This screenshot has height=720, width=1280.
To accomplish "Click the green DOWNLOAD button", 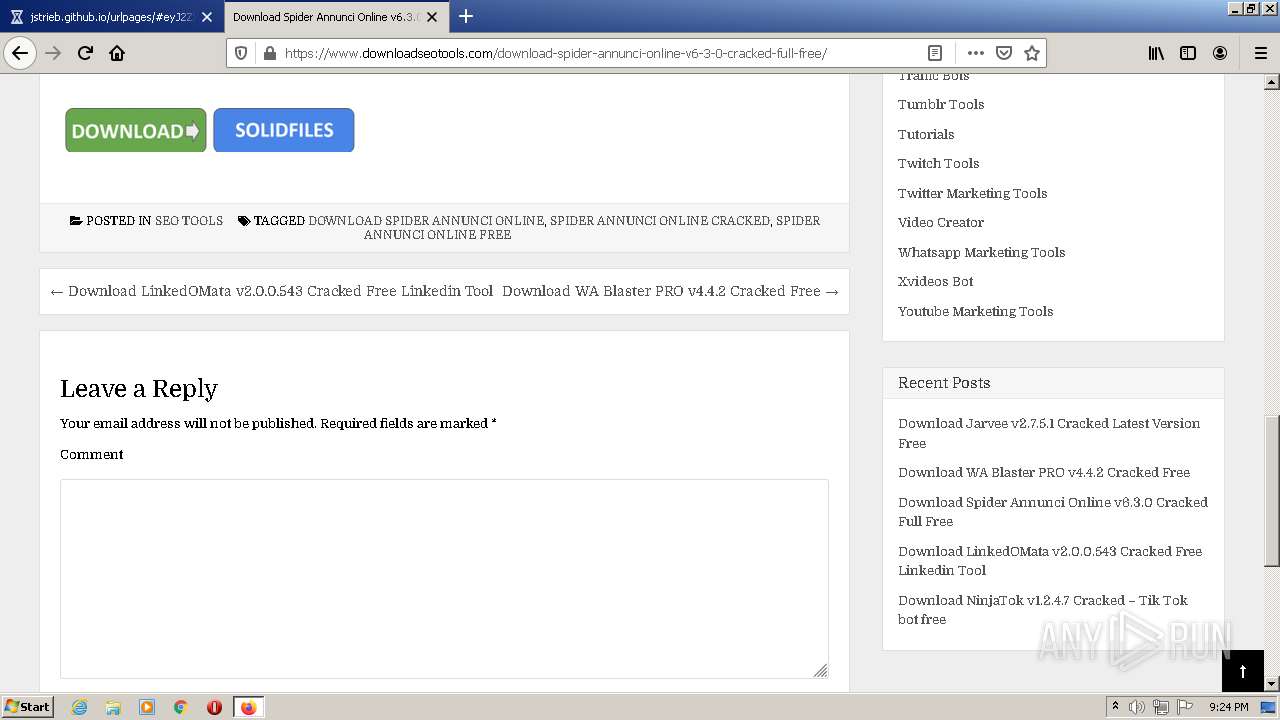I will click(x=136, y=130).
